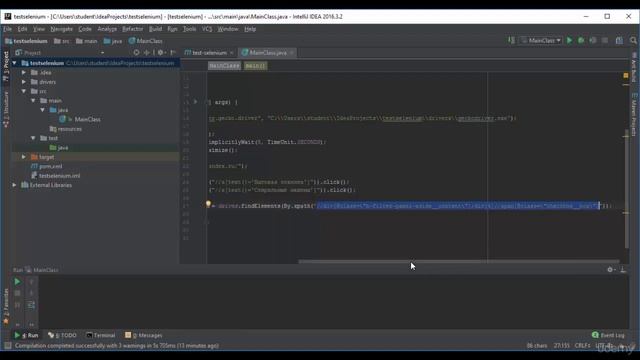Expand the .idea folder
The image size is (640, 360).
pos(24,72)
